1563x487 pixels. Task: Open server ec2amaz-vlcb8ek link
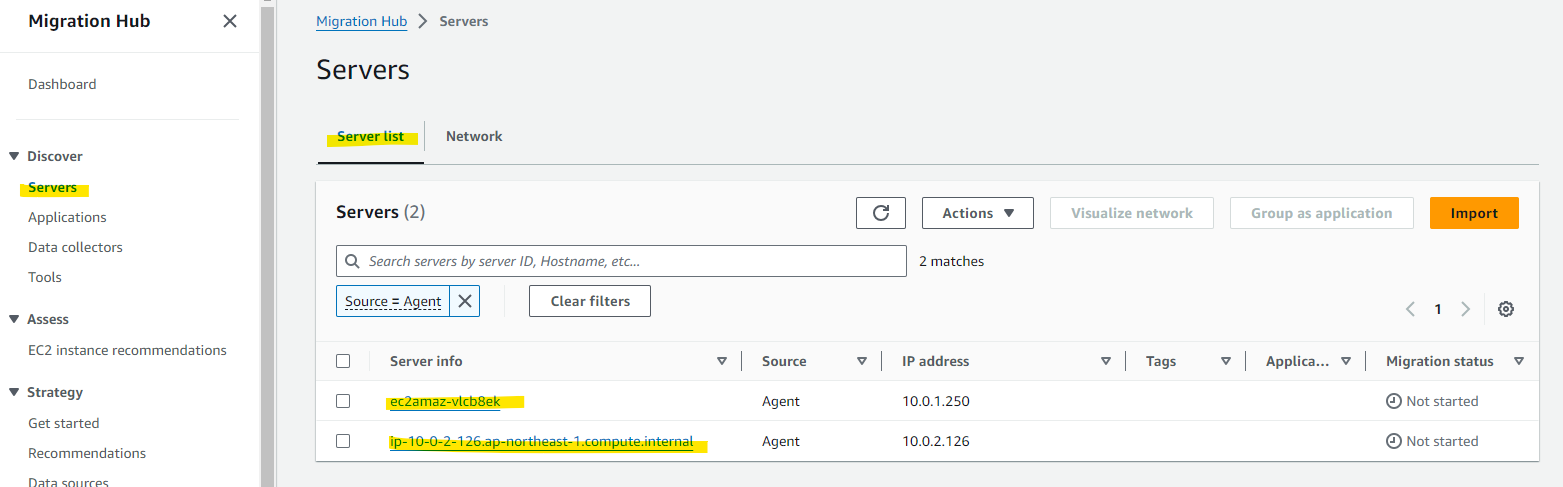pyautogui.click(x=445, y=401)
